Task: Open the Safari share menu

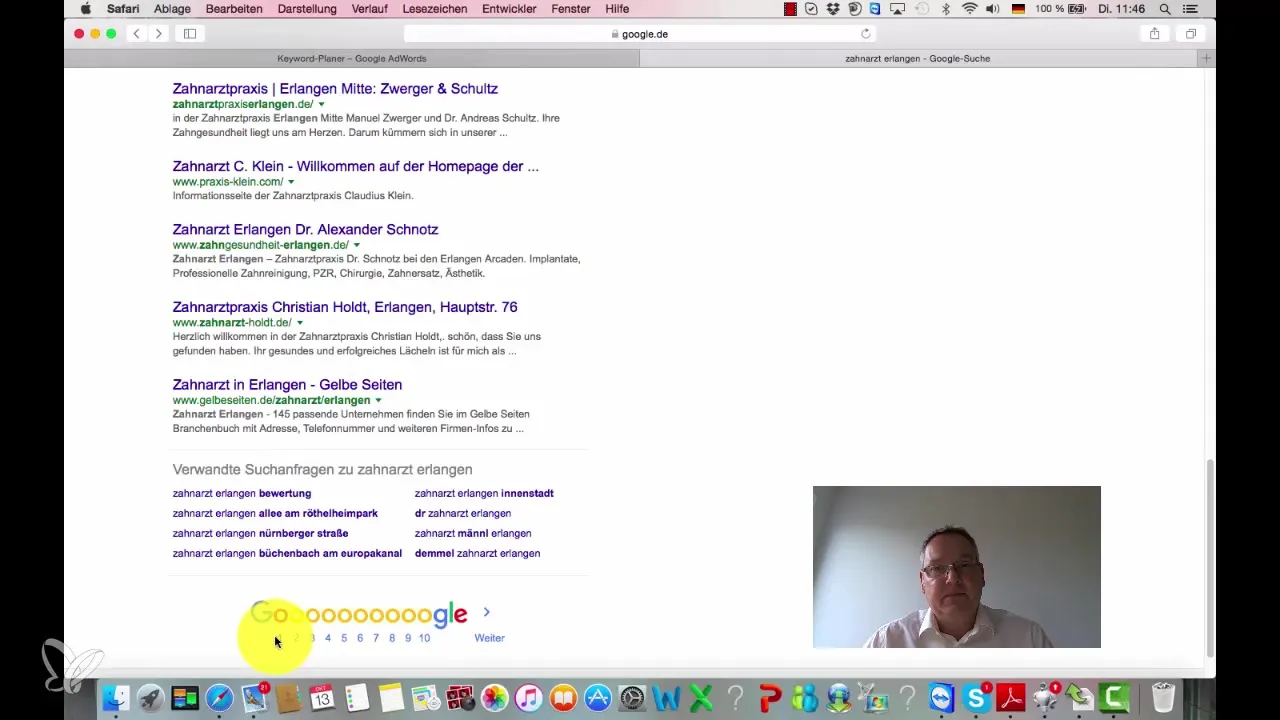Action: click(1154, 34)
